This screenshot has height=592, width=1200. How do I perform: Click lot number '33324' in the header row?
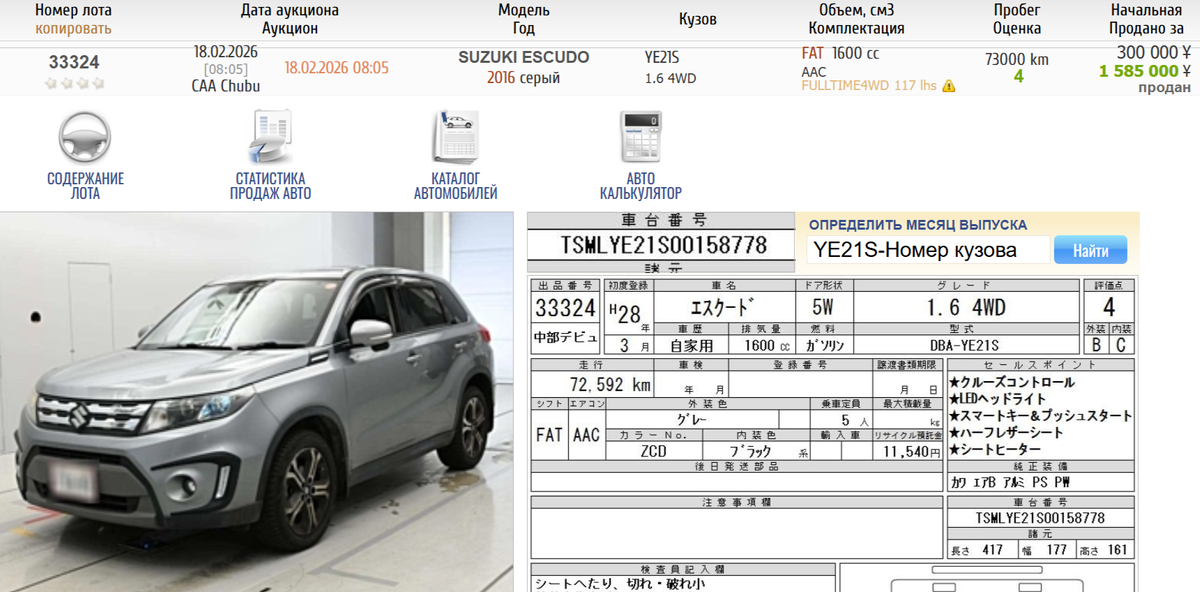[74, 62]
